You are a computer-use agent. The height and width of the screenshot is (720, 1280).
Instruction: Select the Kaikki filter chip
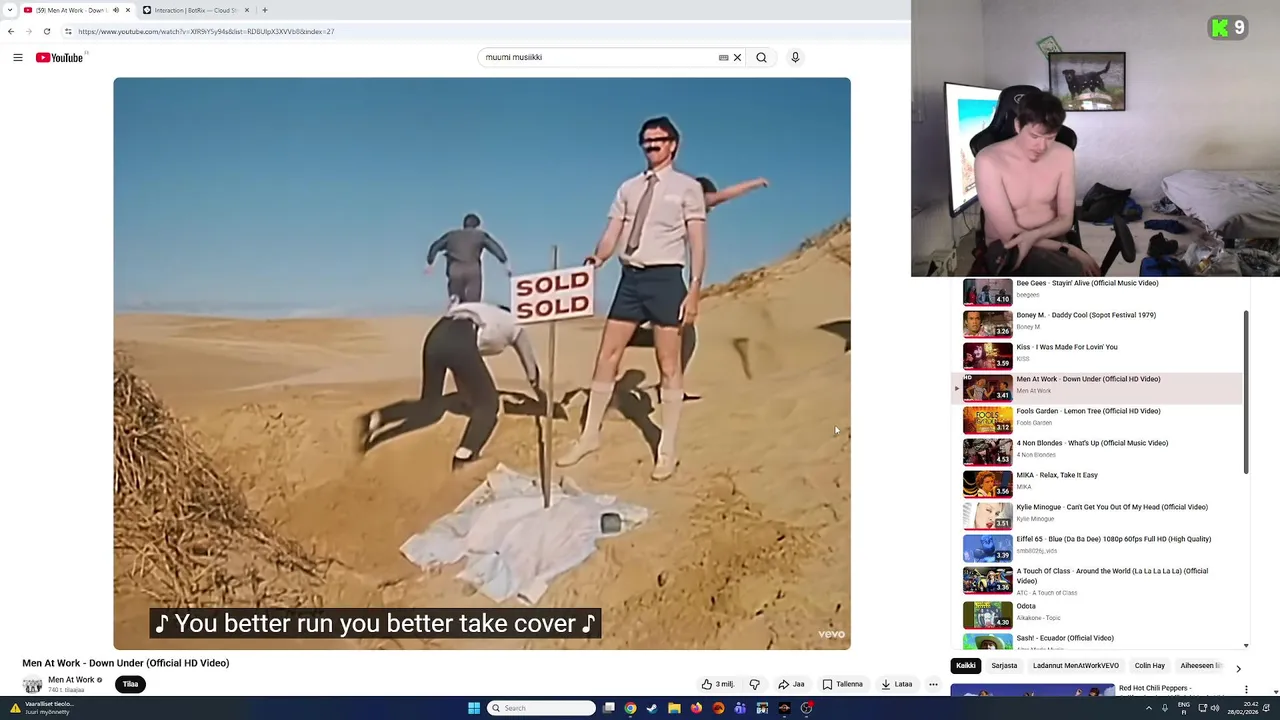click(965, 665)
